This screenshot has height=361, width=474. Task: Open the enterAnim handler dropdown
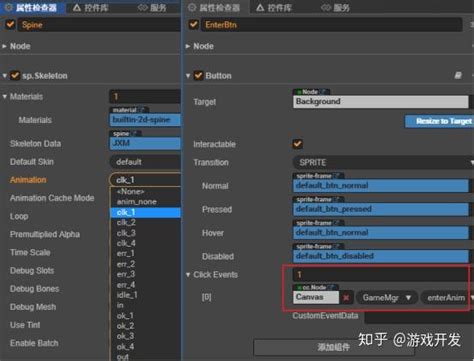[x=447, y=297]
